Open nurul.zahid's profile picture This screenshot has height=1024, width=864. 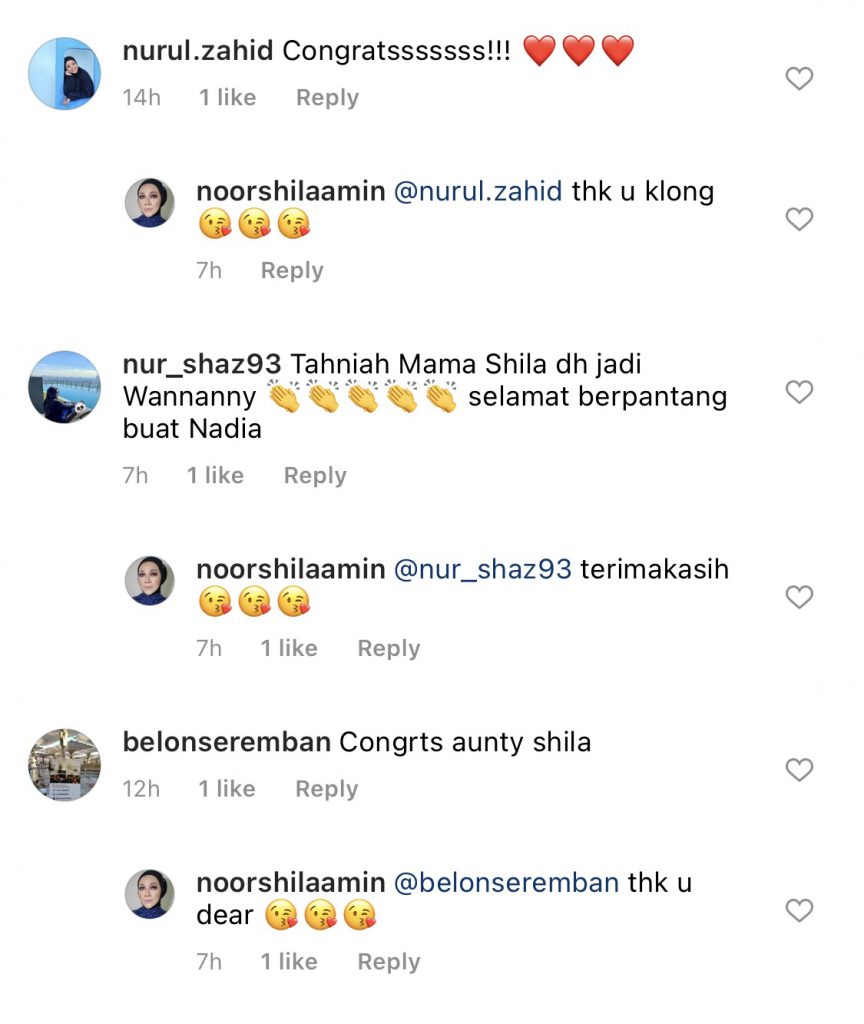tap(64, 74)
